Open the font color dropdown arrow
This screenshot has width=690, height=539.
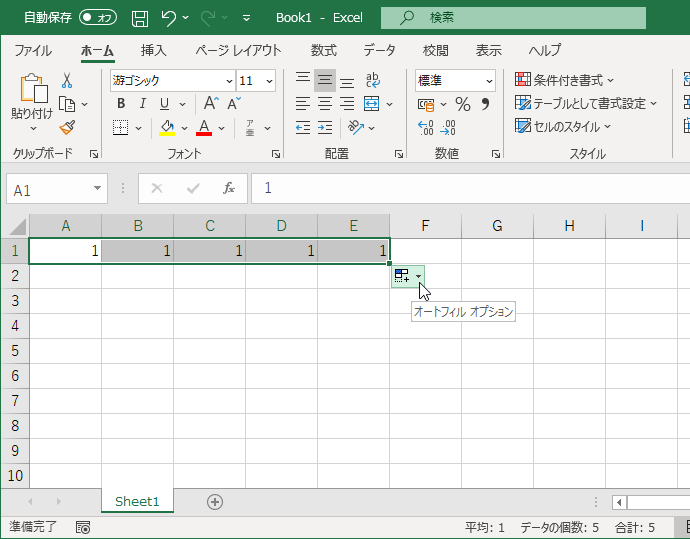221,128
